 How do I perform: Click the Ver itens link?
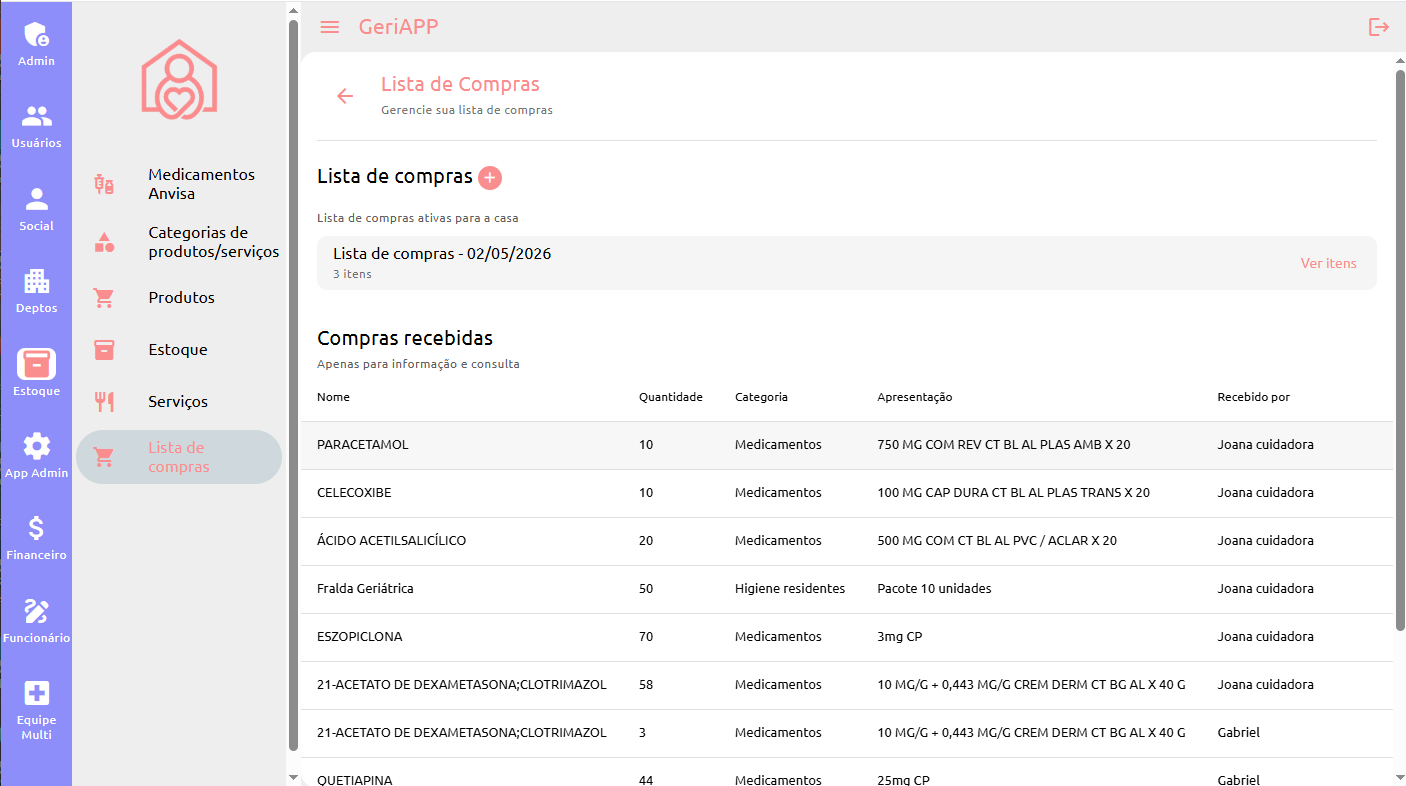click(x=1328, y=263)
